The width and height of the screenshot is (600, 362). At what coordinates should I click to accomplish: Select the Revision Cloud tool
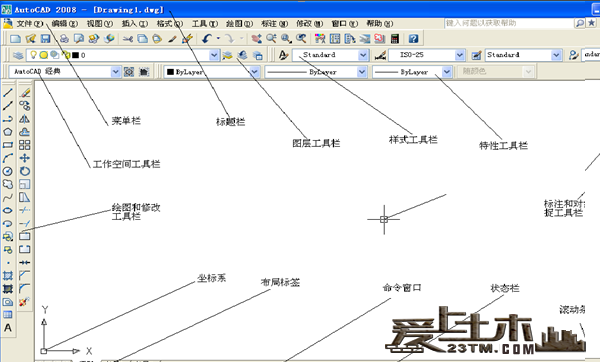pos(8,184)
